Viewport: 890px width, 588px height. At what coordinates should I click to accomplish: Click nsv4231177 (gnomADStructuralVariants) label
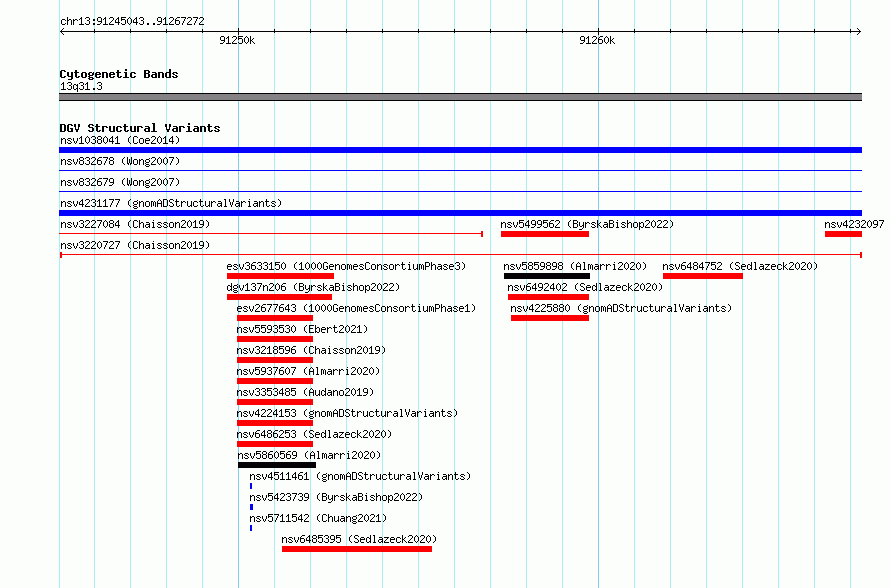tap(171, 203)
